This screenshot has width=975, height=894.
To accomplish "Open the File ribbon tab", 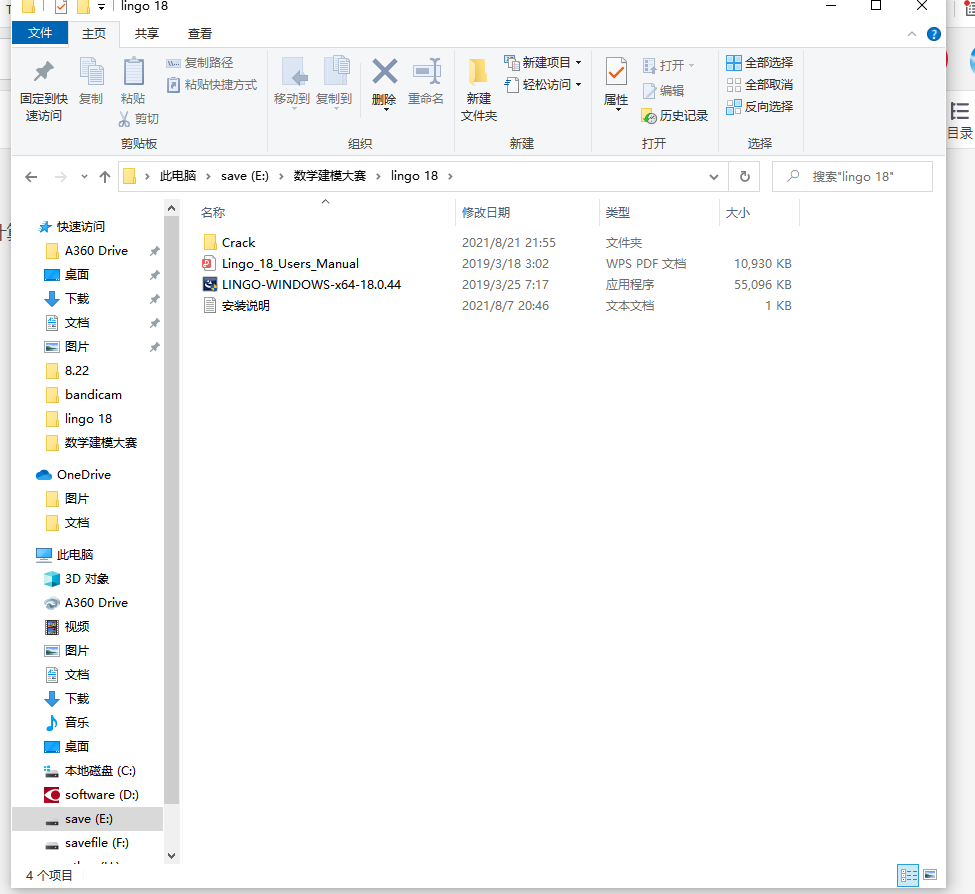I will (40, 33).
